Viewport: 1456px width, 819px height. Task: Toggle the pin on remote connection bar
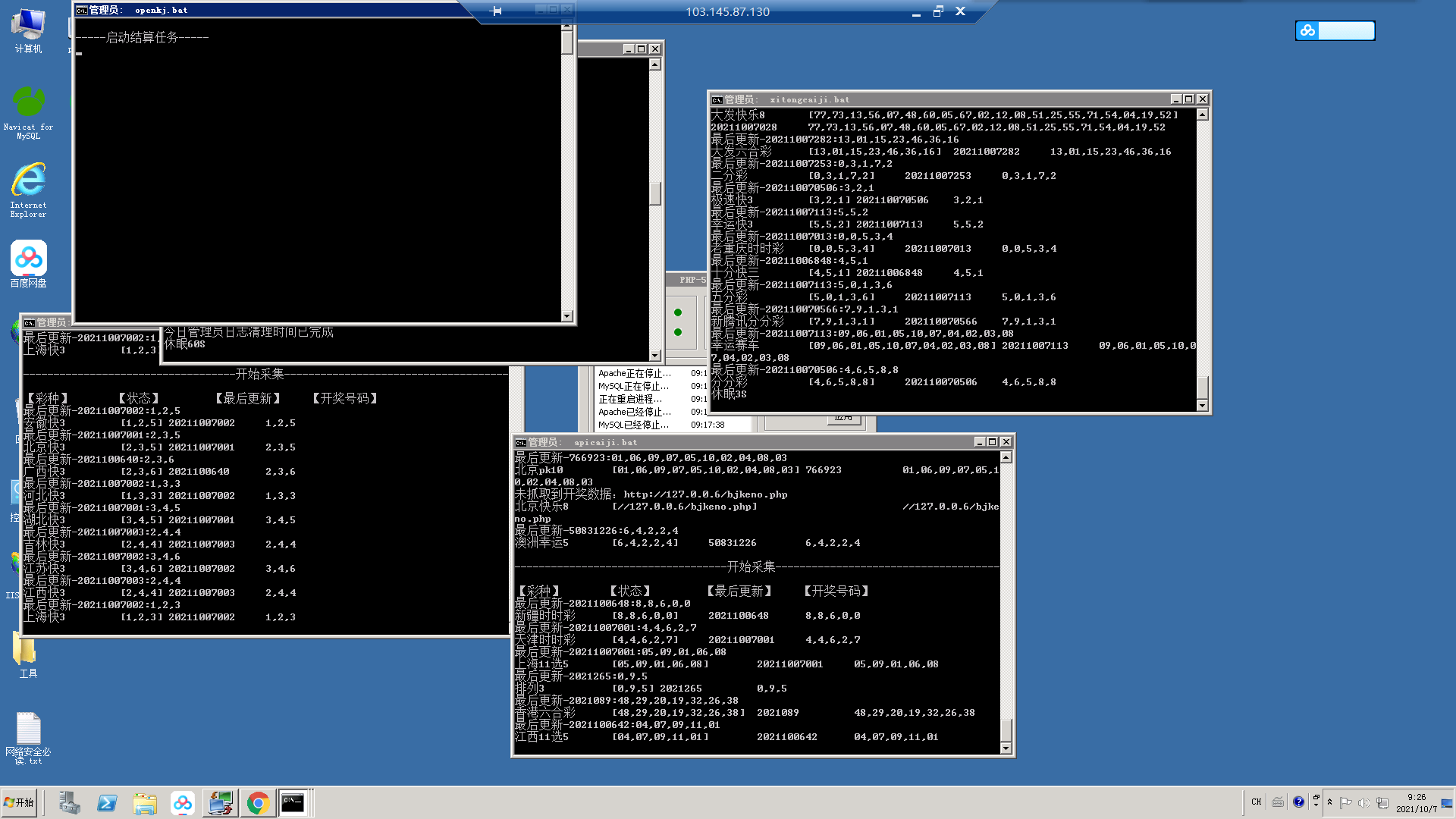pyautogui.click(x=496, y=11)
